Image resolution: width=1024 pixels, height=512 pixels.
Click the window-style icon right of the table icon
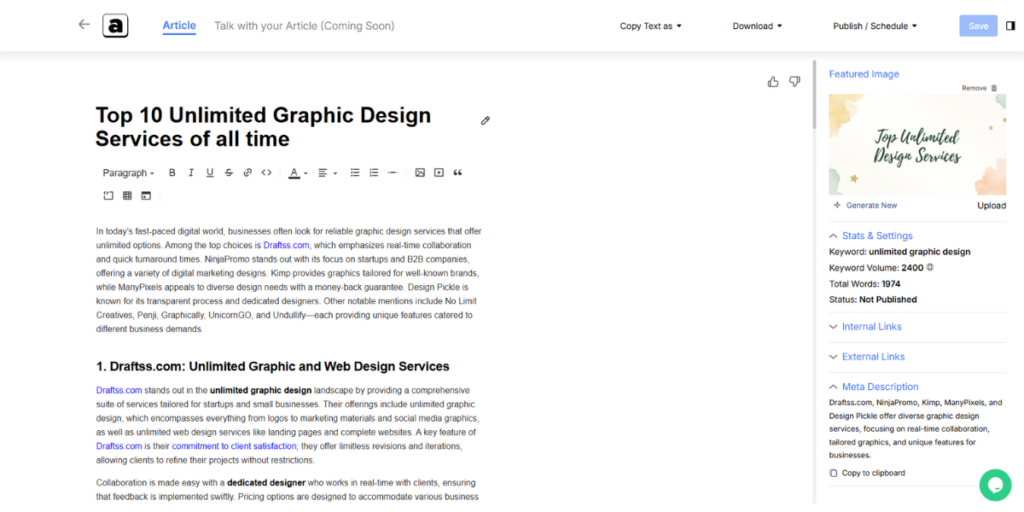click(146, 195)
